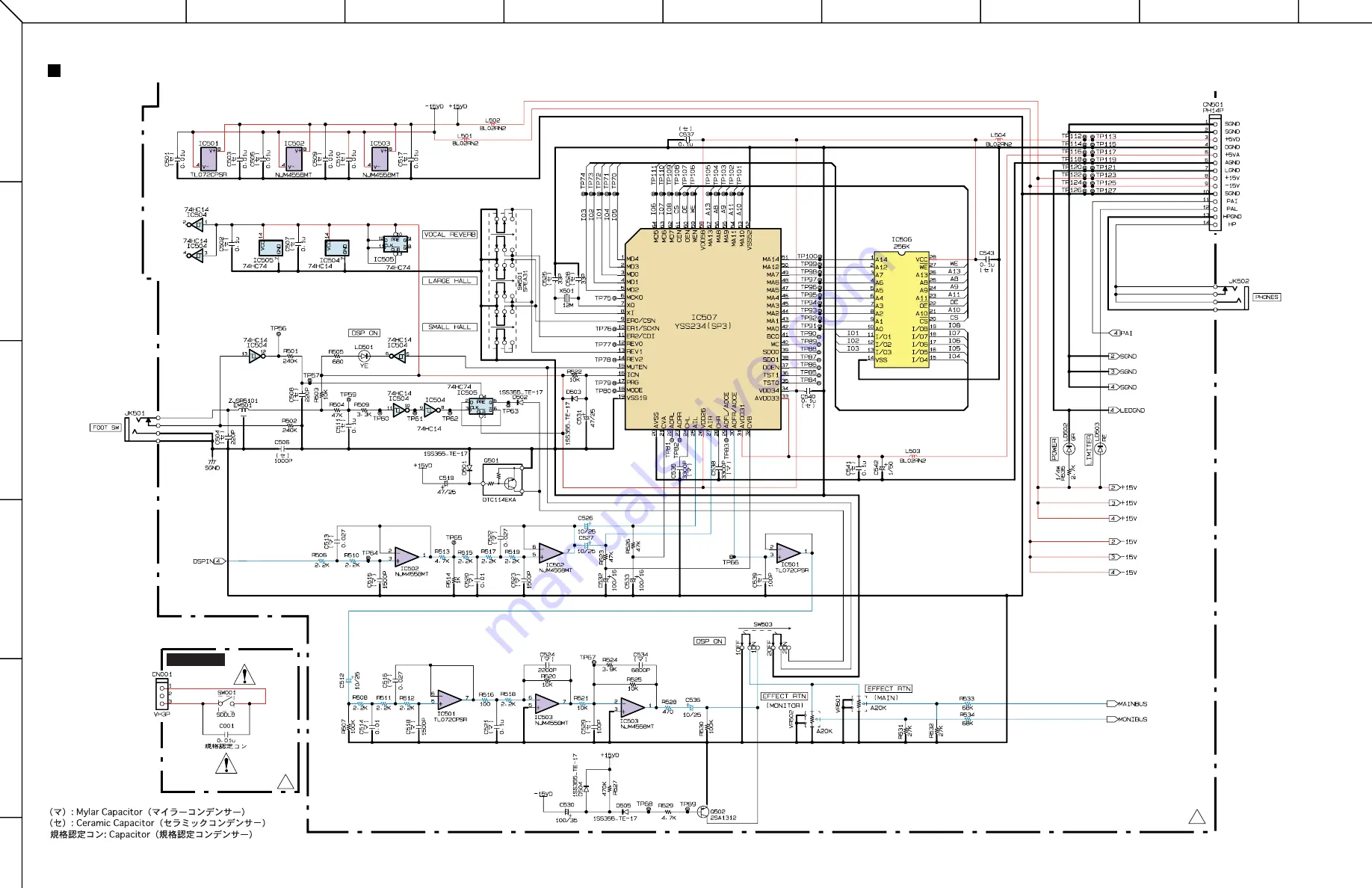Select the Q502 2SA1312 transistor symbol
This screenshot has height=888, width=1372.
point(702,812)
